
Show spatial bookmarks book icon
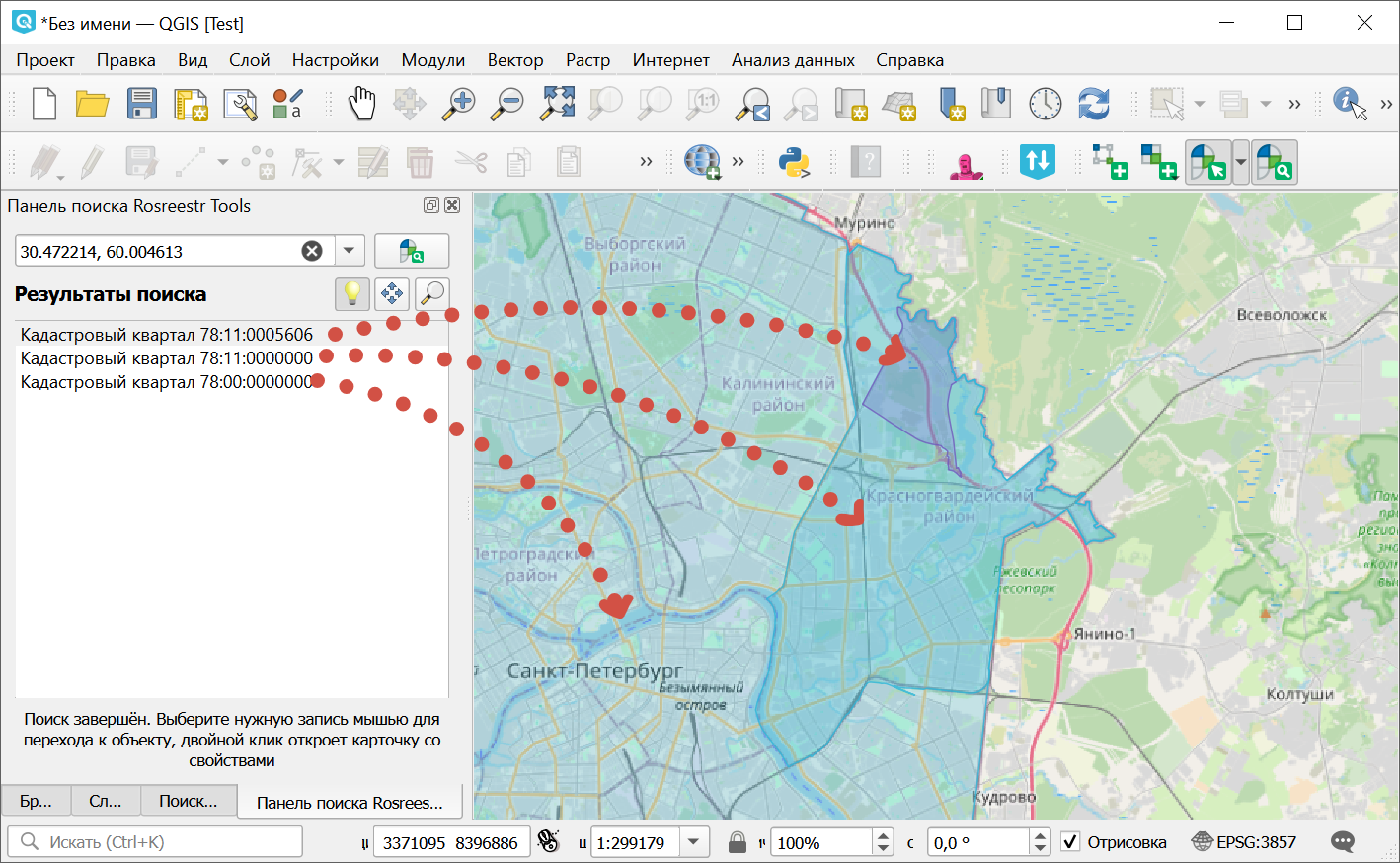tap(996, 104)
